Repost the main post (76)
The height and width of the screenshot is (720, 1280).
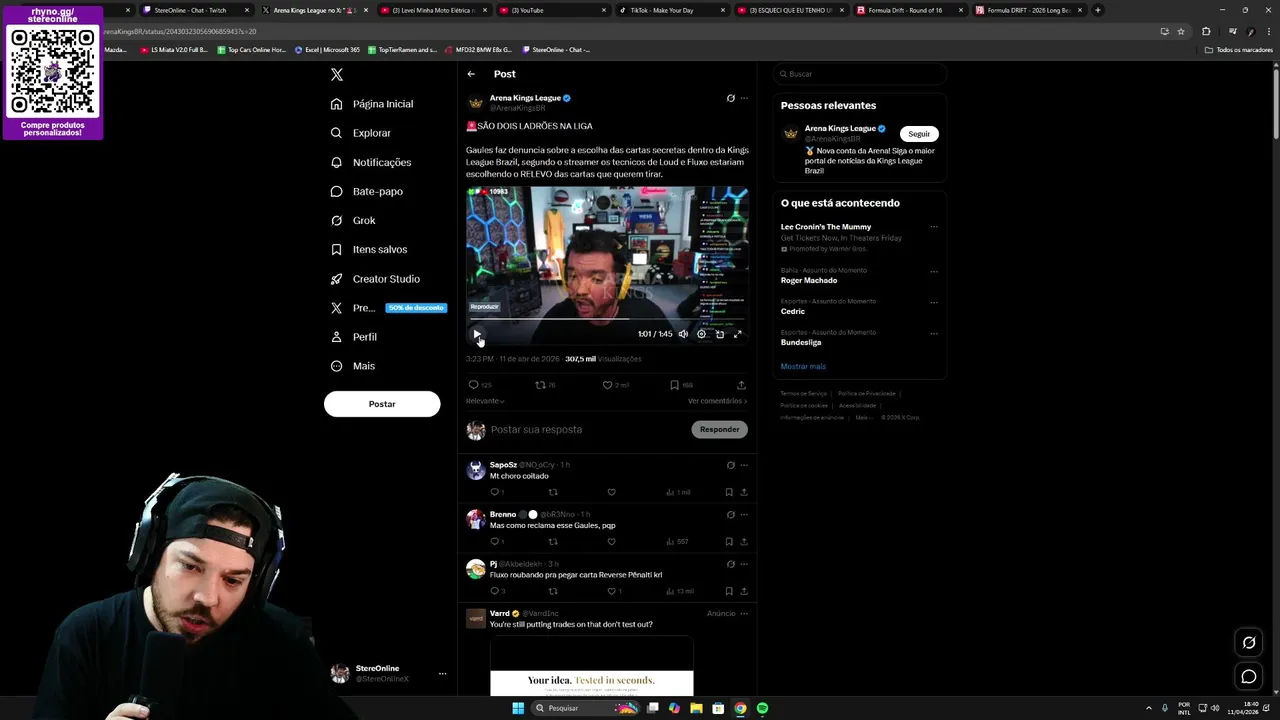click(545, 385)
